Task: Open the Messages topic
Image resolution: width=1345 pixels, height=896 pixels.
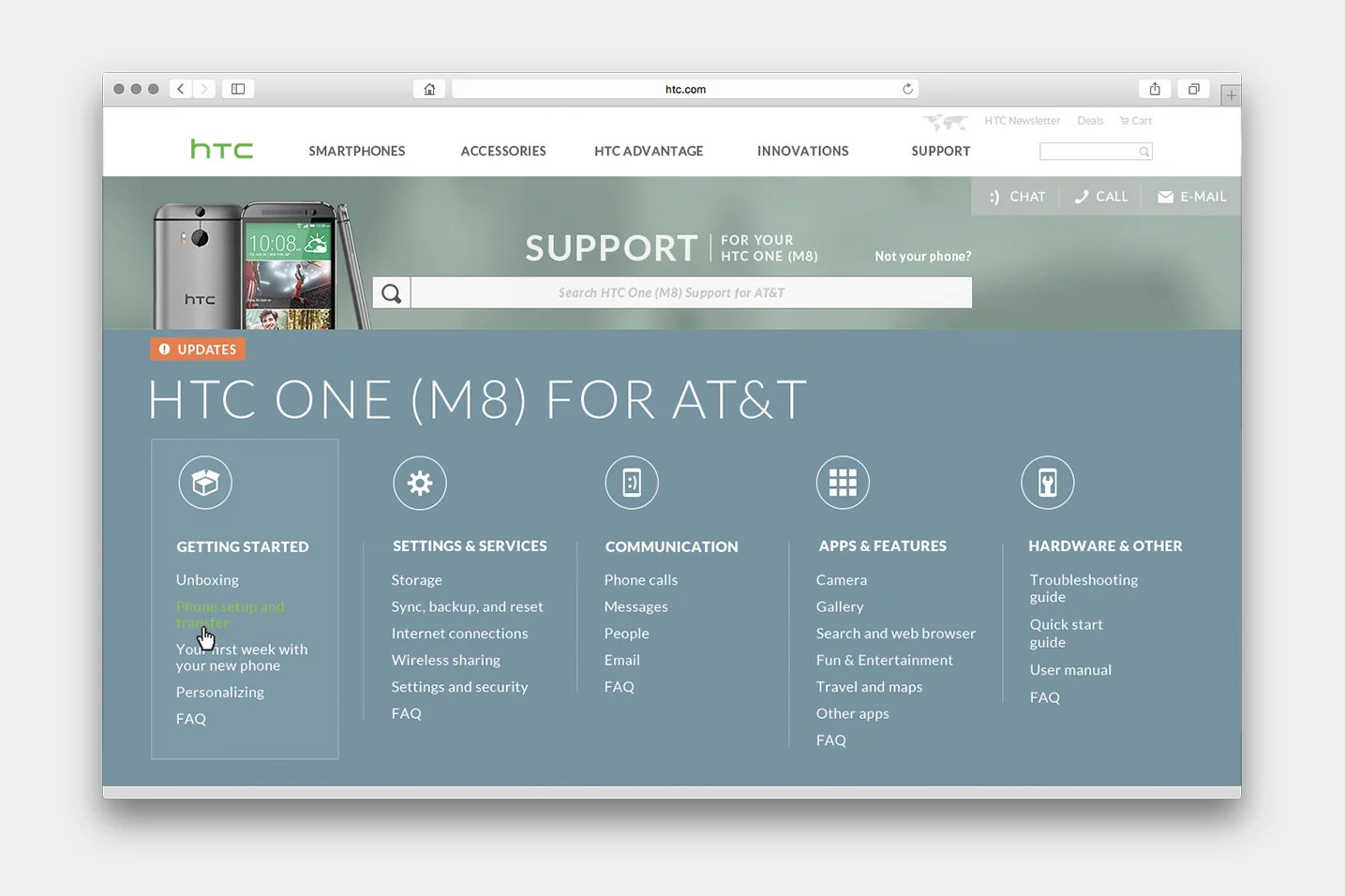Action: click(635, 606)
